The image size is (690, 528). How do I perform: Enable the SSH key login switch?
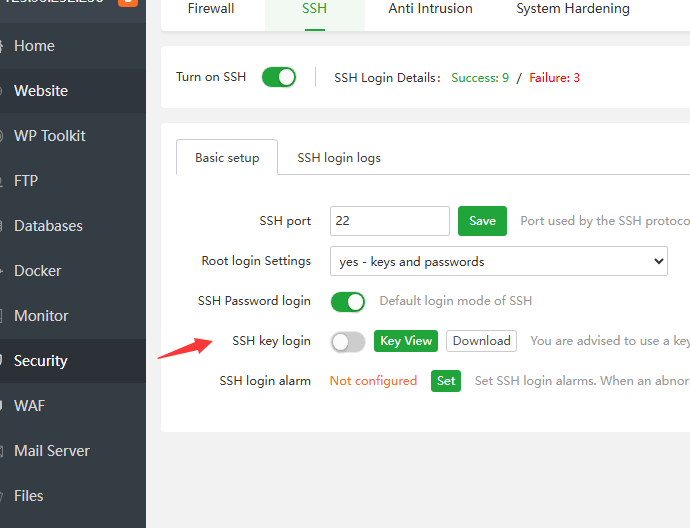(348, 342)
